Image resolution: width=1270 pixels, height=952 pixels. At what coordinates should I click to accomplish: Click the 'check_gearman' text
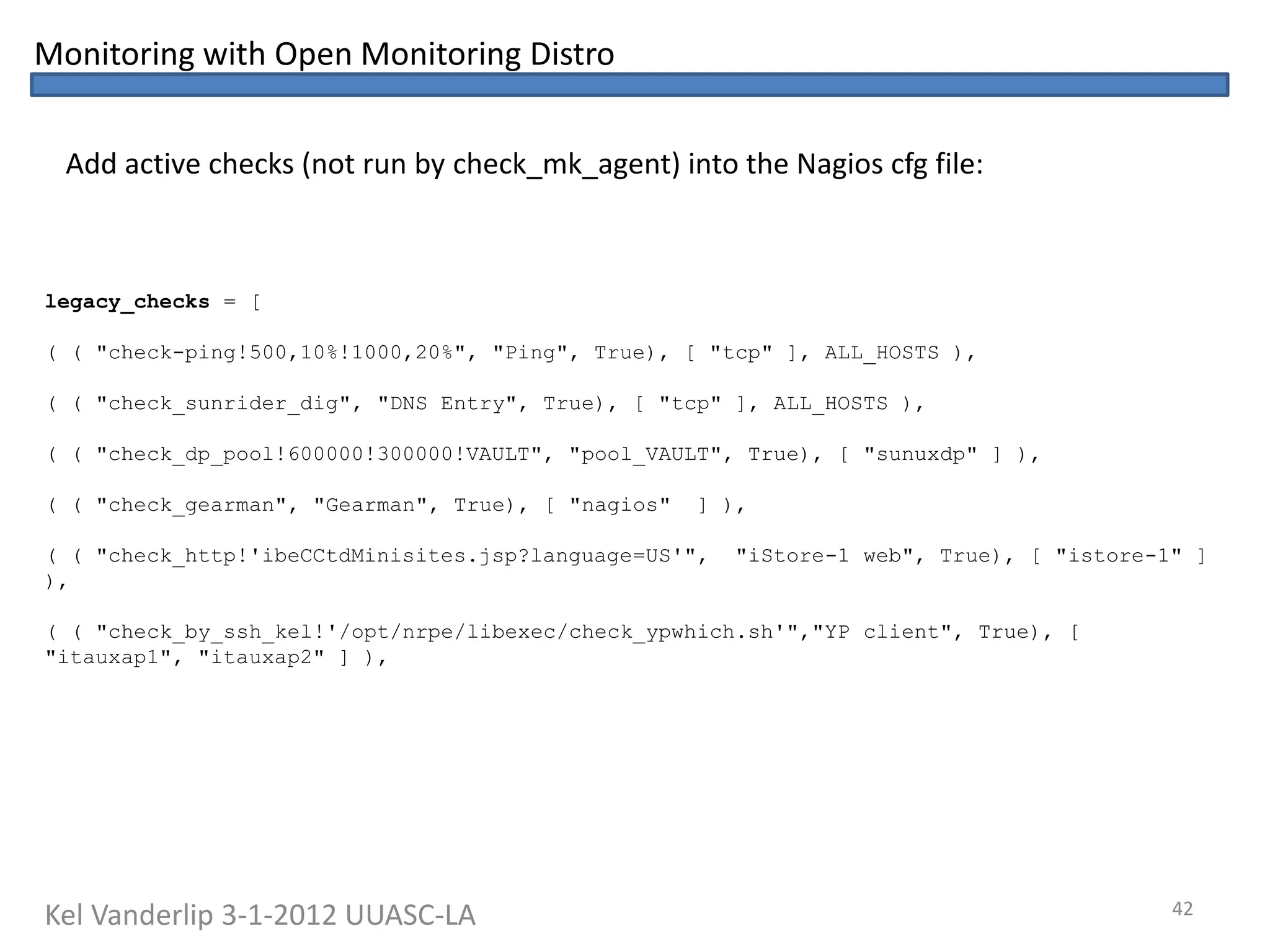click(191, 505)
